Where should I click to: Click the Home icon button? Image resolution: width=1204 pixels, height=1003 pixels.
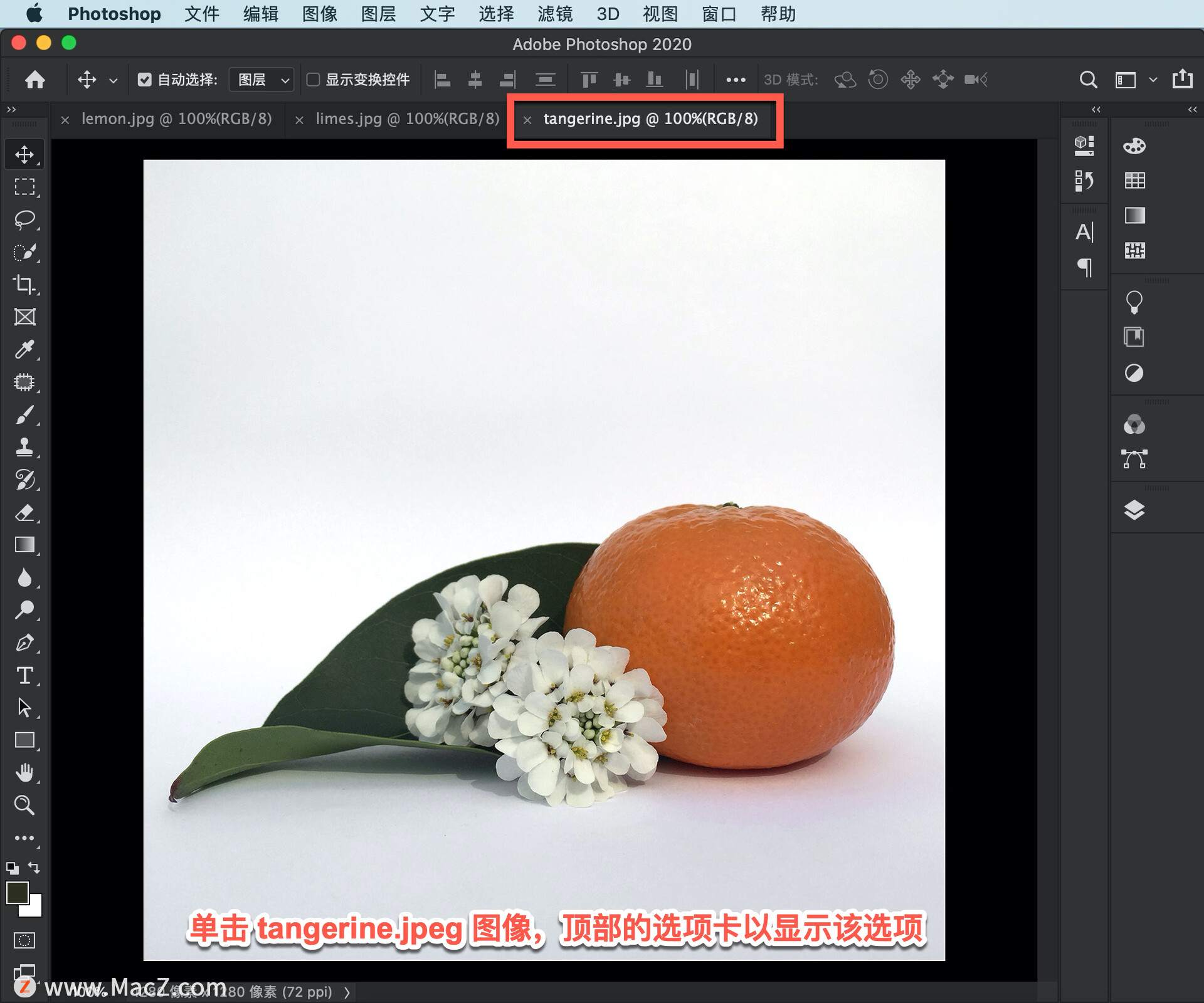tap(35, 80)
